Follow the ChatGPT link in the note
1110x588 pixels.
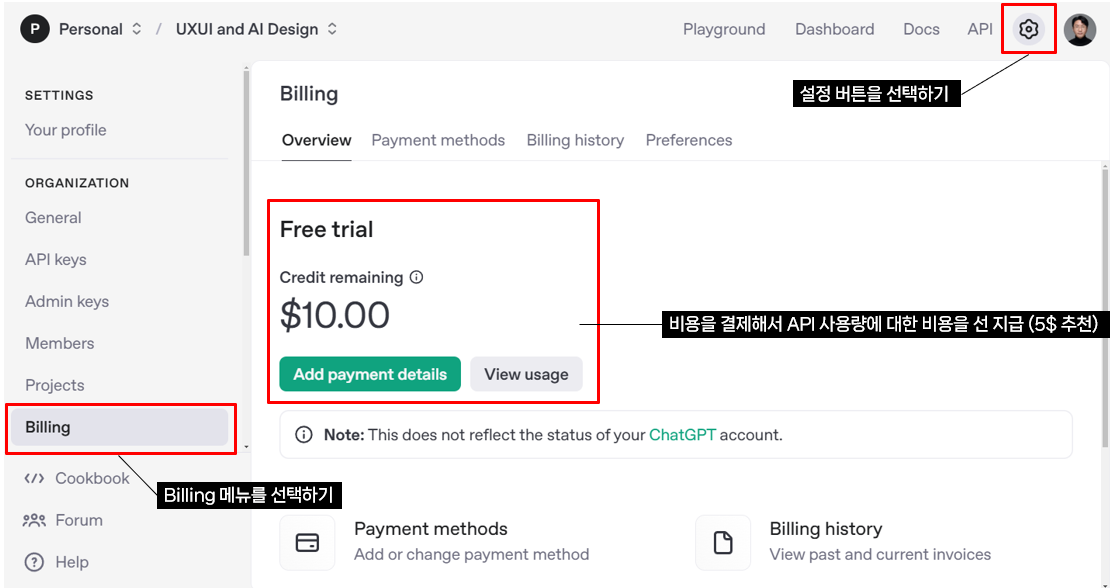point(682,434)
